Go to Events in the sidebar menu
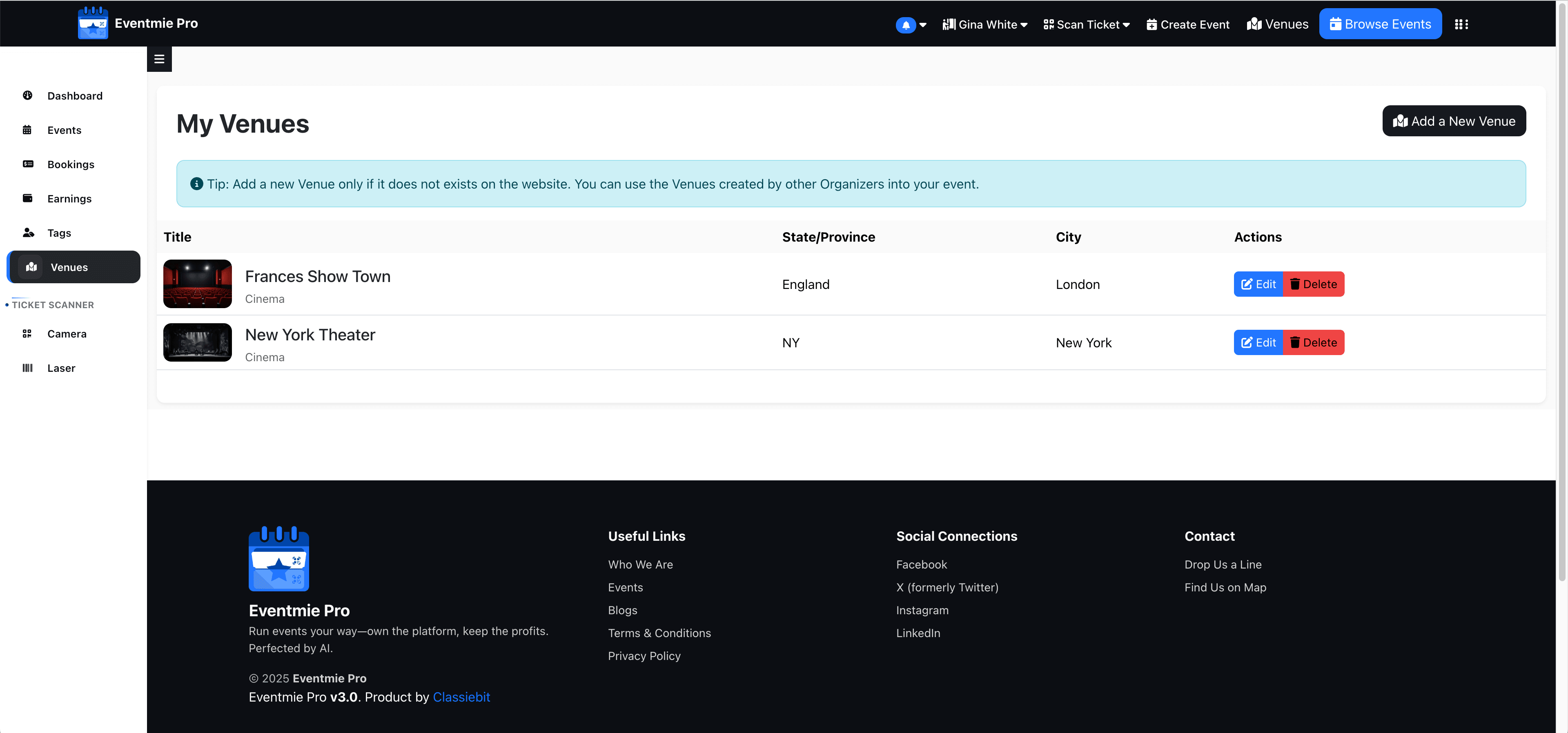 (64, 130)
